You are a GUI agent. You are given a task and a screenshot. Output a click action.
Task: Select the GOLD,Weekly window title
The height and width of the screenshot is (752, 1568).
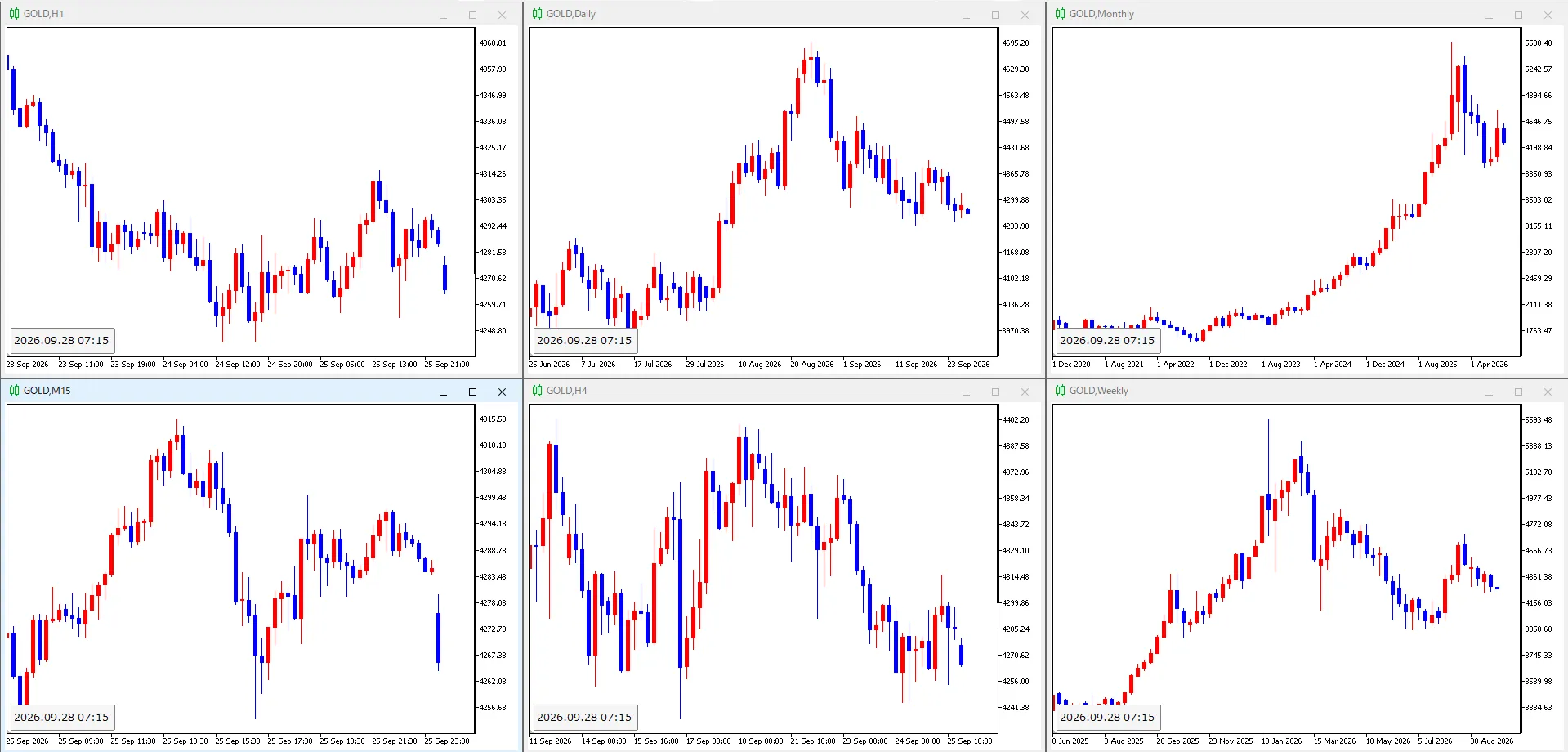1098,391
